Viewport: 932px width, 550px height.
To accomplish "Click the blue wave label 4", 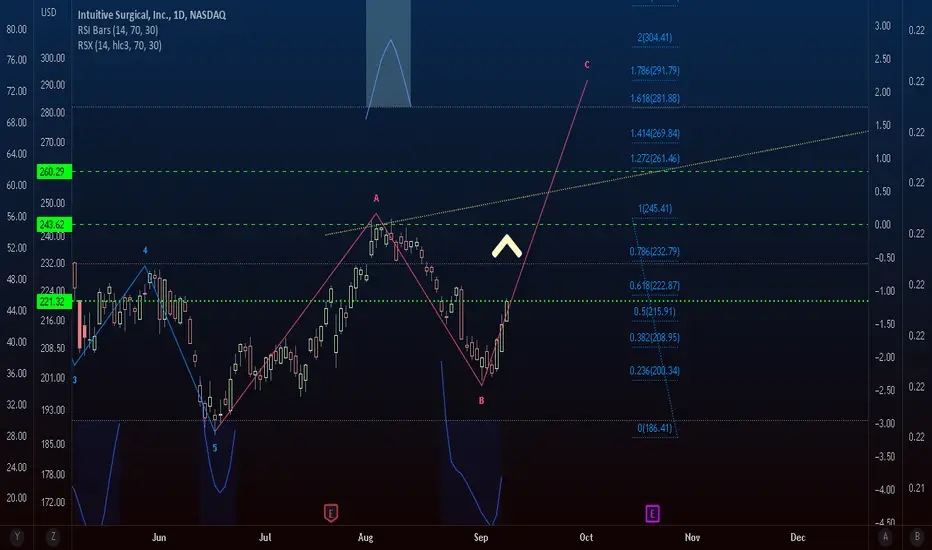I will click(x=144, y=250).
